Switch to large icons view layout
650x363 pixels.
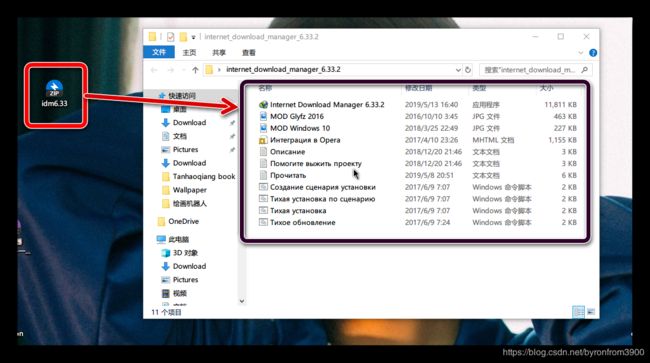(x=591, y=312)
